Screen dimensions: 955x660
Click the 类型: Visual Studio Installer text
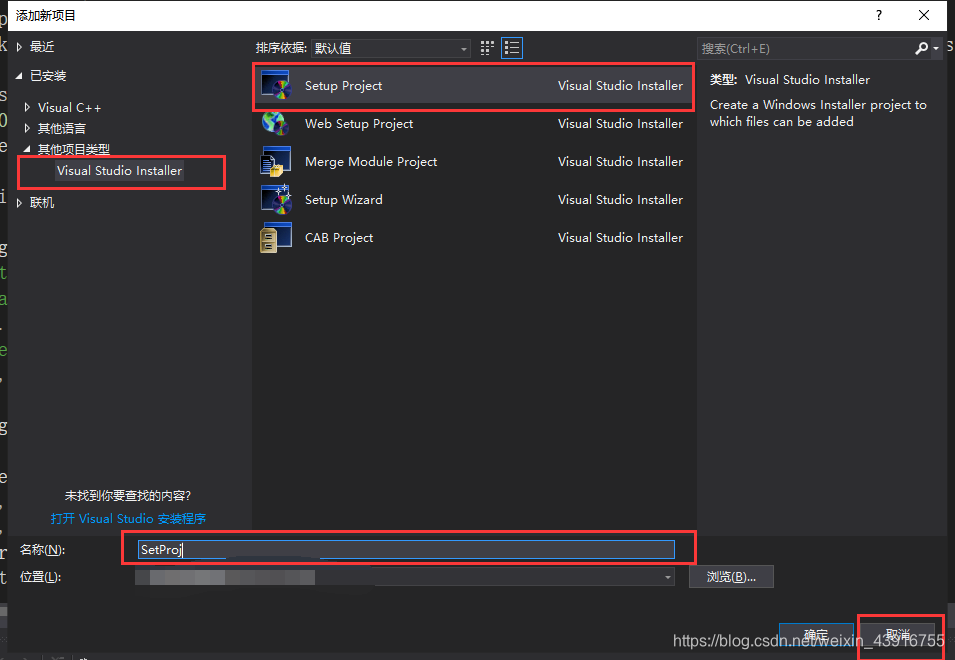pyautogui.click(x=789, y=79)
